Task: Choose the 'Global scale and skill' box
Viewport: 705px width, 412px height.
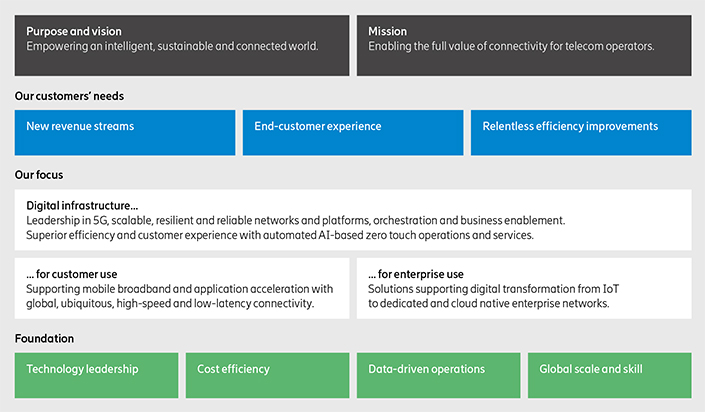Action: [x=609, y=376]
